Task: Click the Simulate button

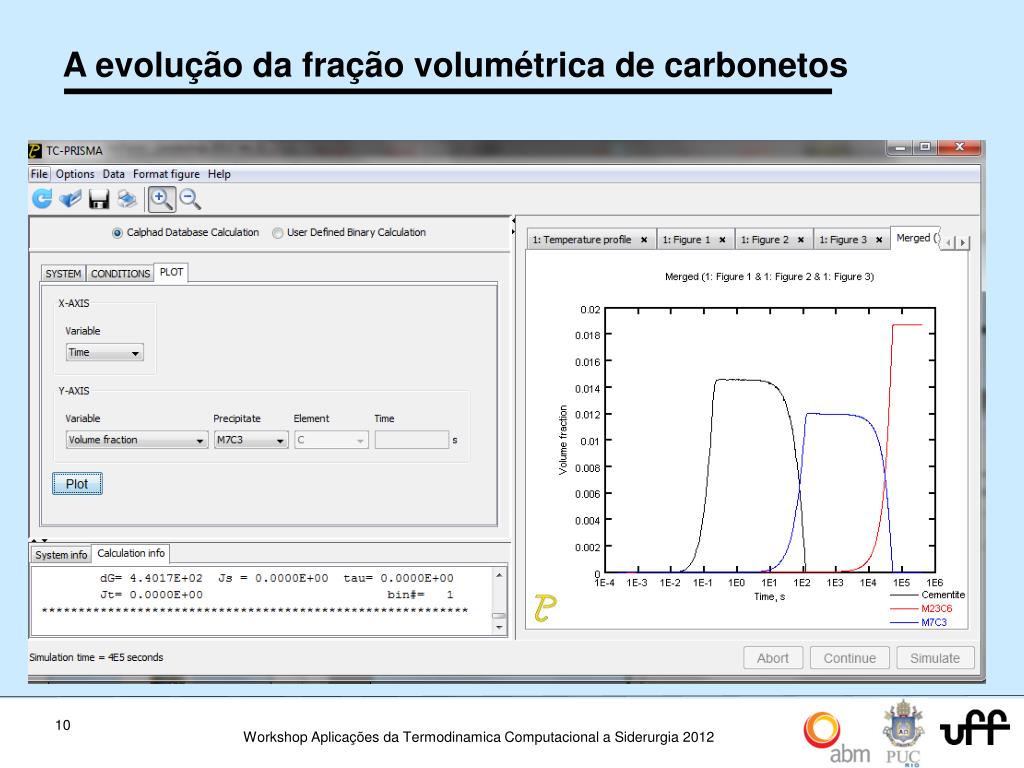Action: [935, 658]
